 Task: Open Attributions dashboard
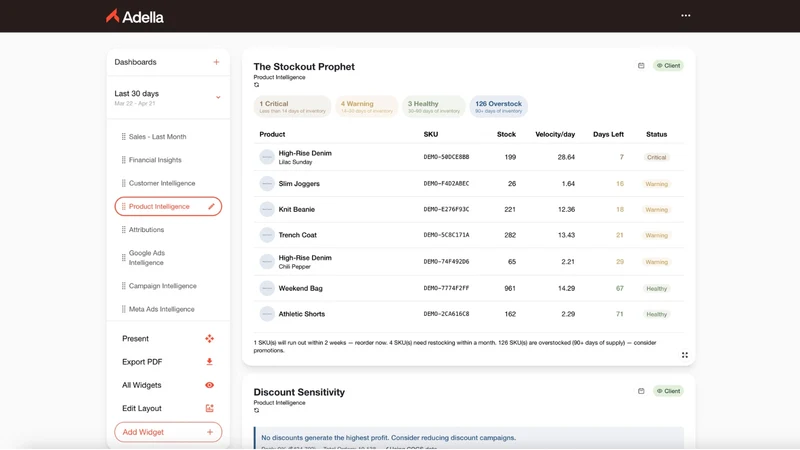point(146,230)
